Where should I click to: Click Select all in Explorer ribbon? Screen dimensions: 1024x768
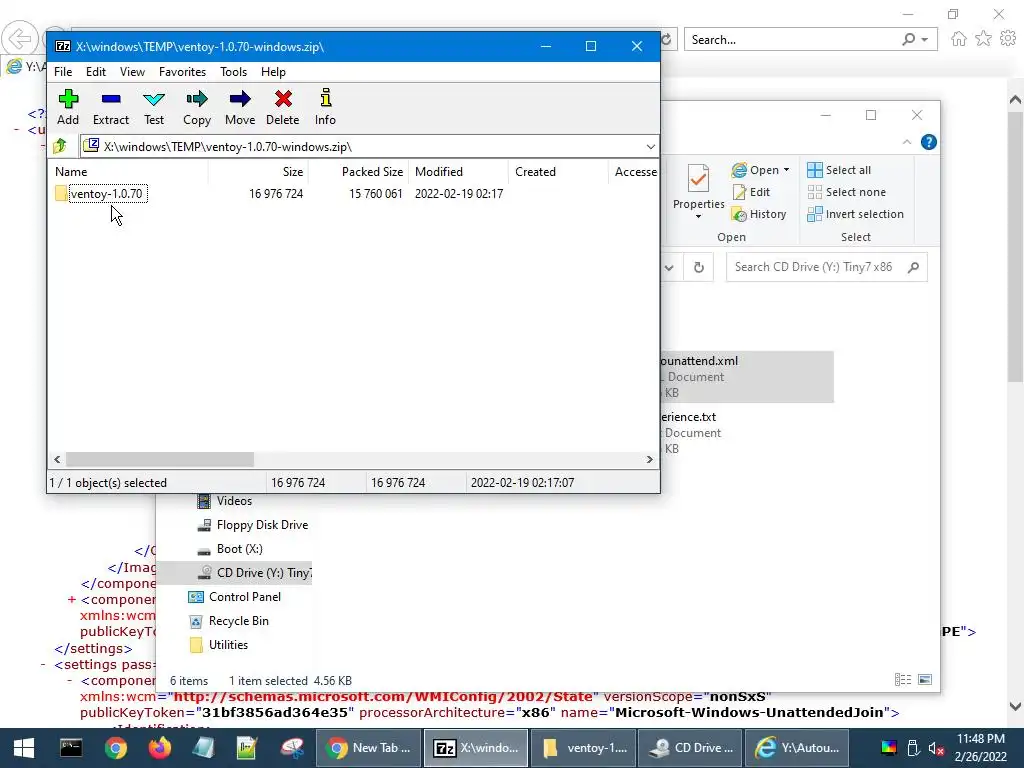click(839, 170)
